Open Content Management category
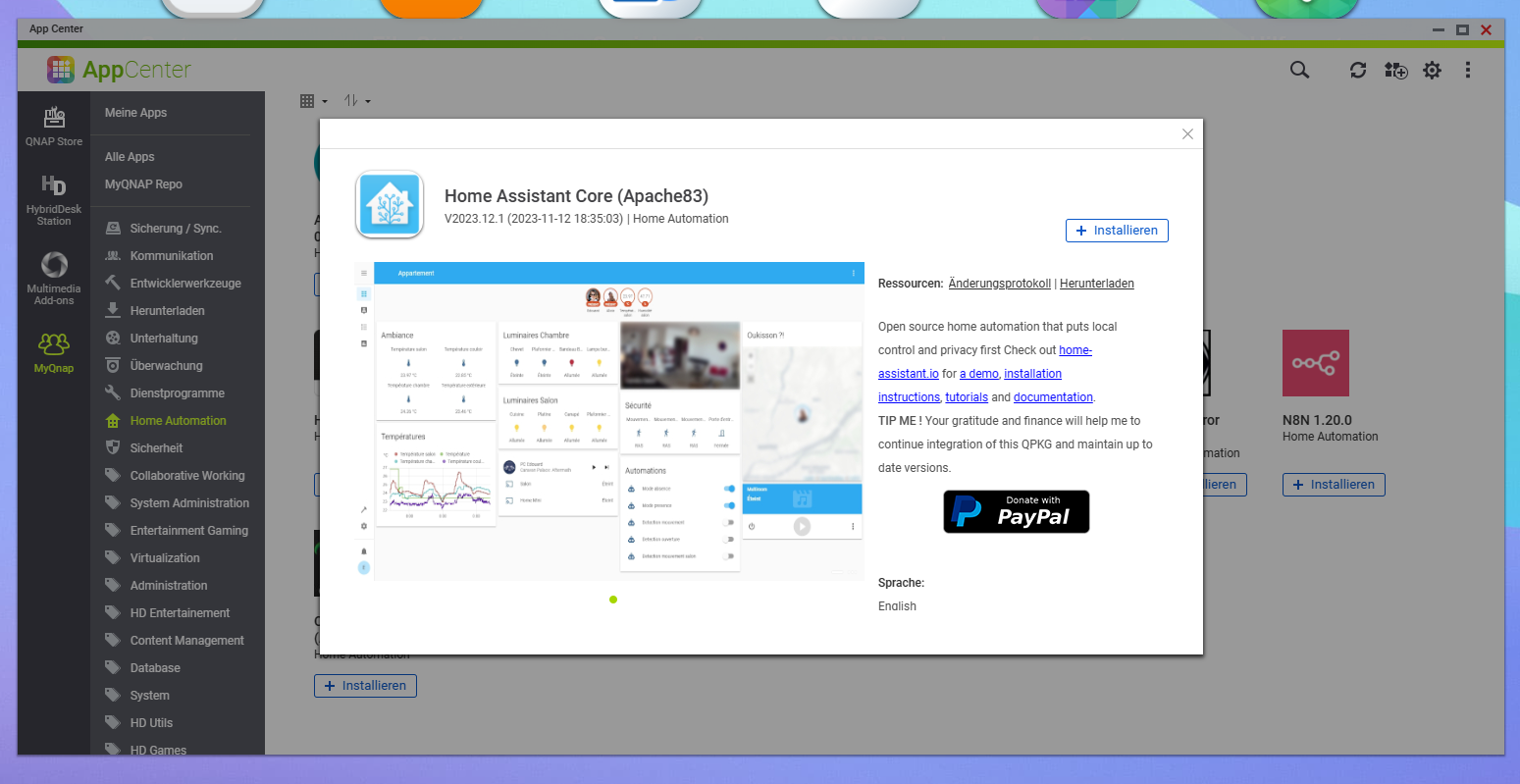Viewport: 1520px width, 784px height. click(177, 641)
